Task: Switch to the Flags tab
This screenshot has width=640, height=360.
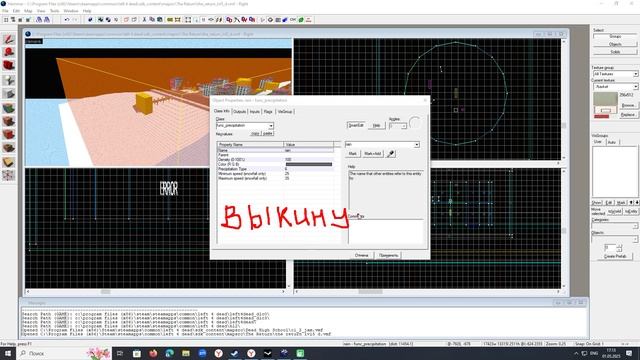Action: (x=268, y=111)
